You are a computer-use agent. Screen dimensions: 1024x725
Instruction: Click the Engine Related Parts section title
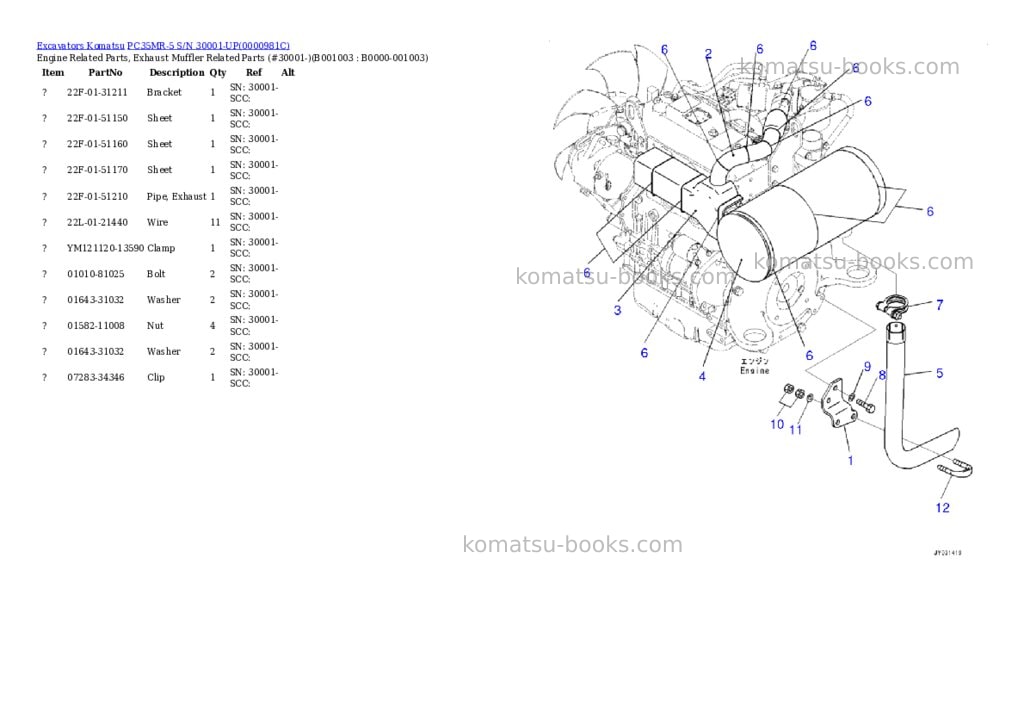click(x=232, y=58)
